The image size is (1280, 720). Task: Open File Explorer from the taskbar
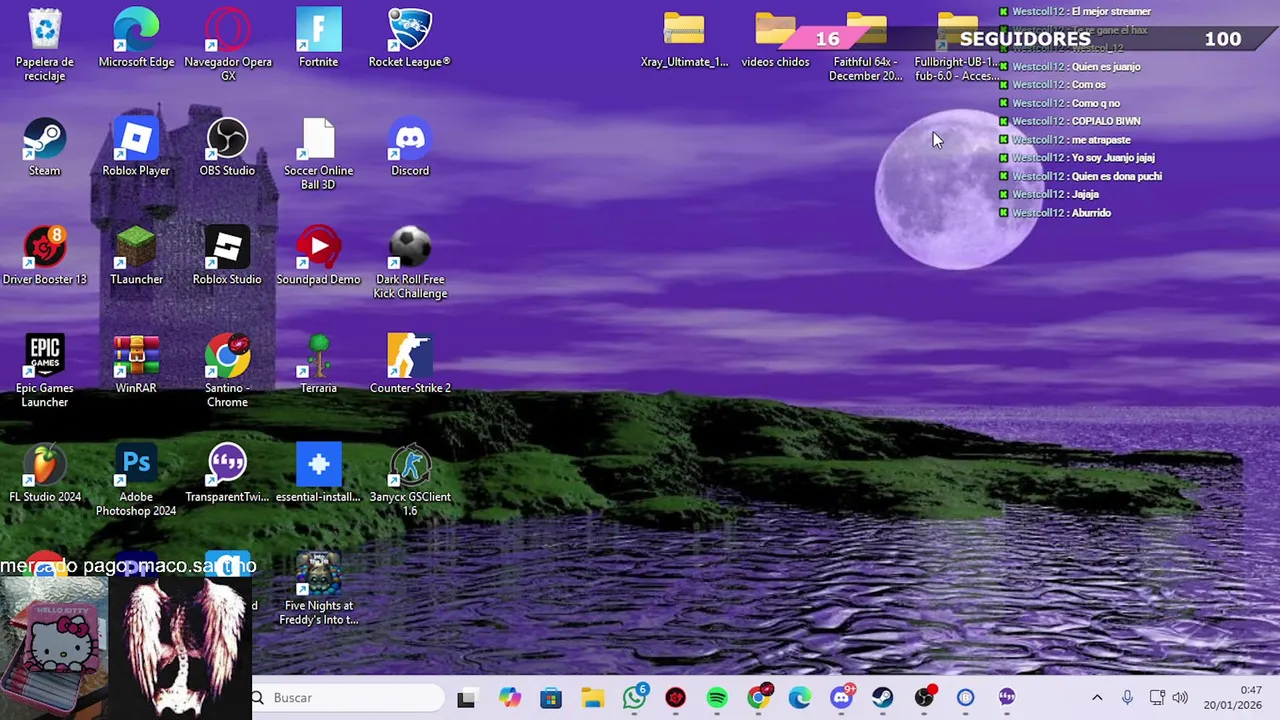coord(593,698)
